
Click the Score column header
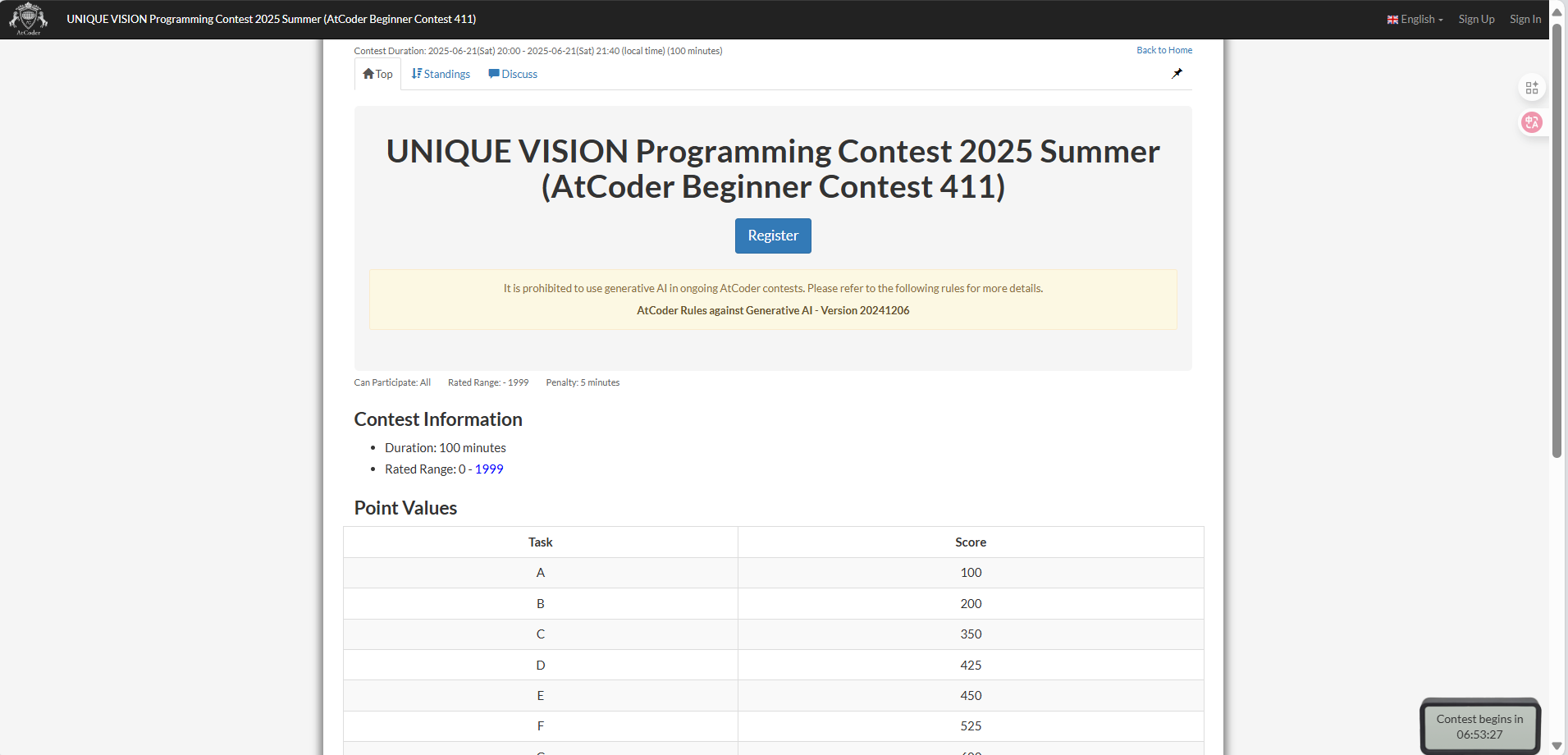click(x=971, y=542)
